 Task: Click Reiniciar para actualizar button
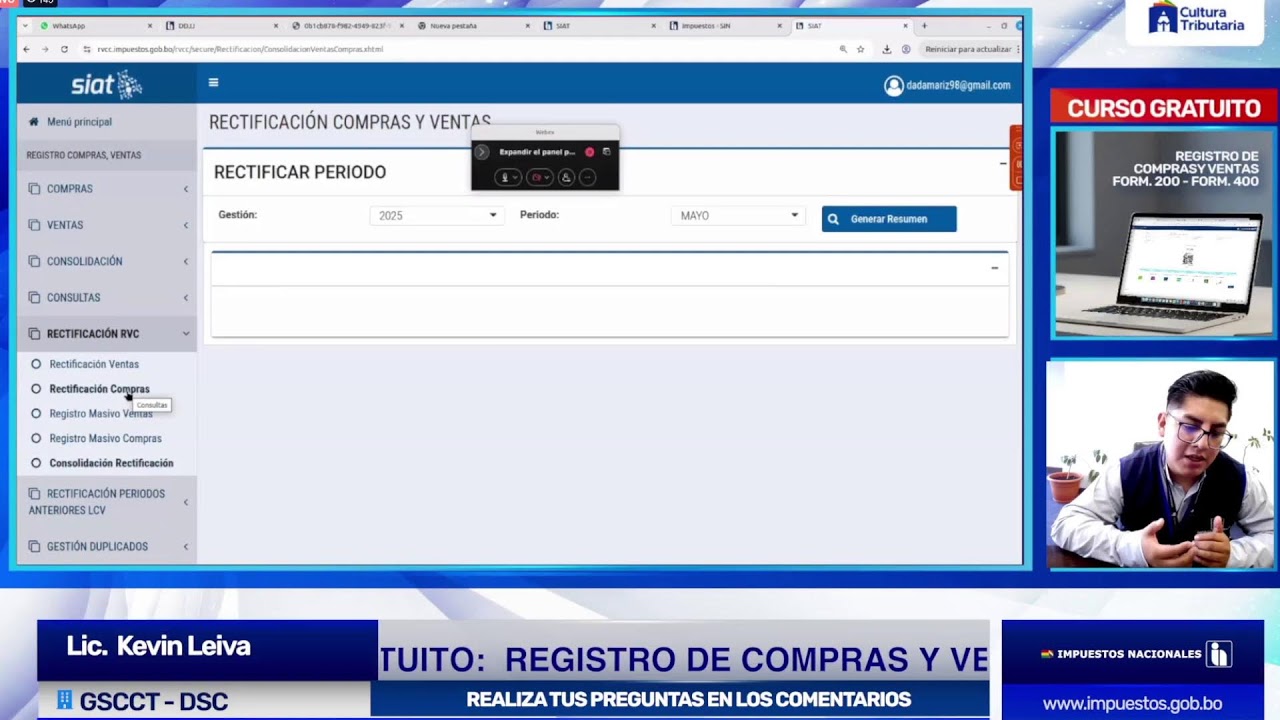(x=968, y=49)
